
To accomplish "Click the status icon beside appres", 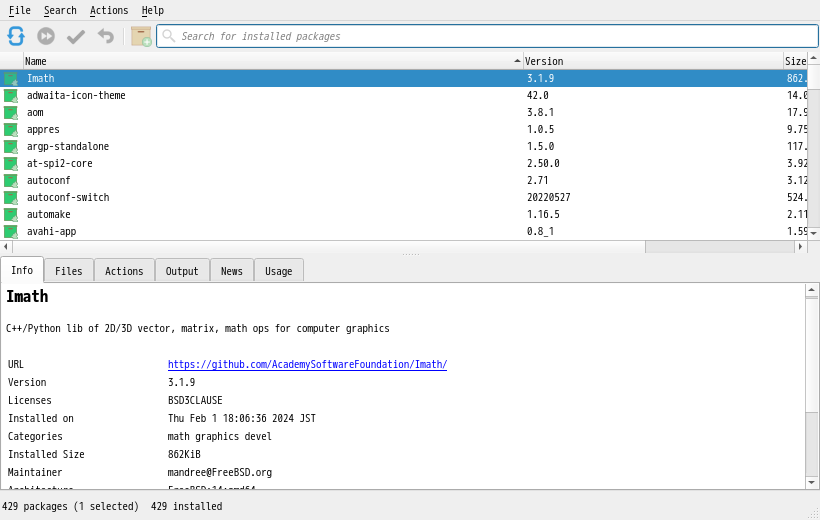I will click(x=11, y=129).
